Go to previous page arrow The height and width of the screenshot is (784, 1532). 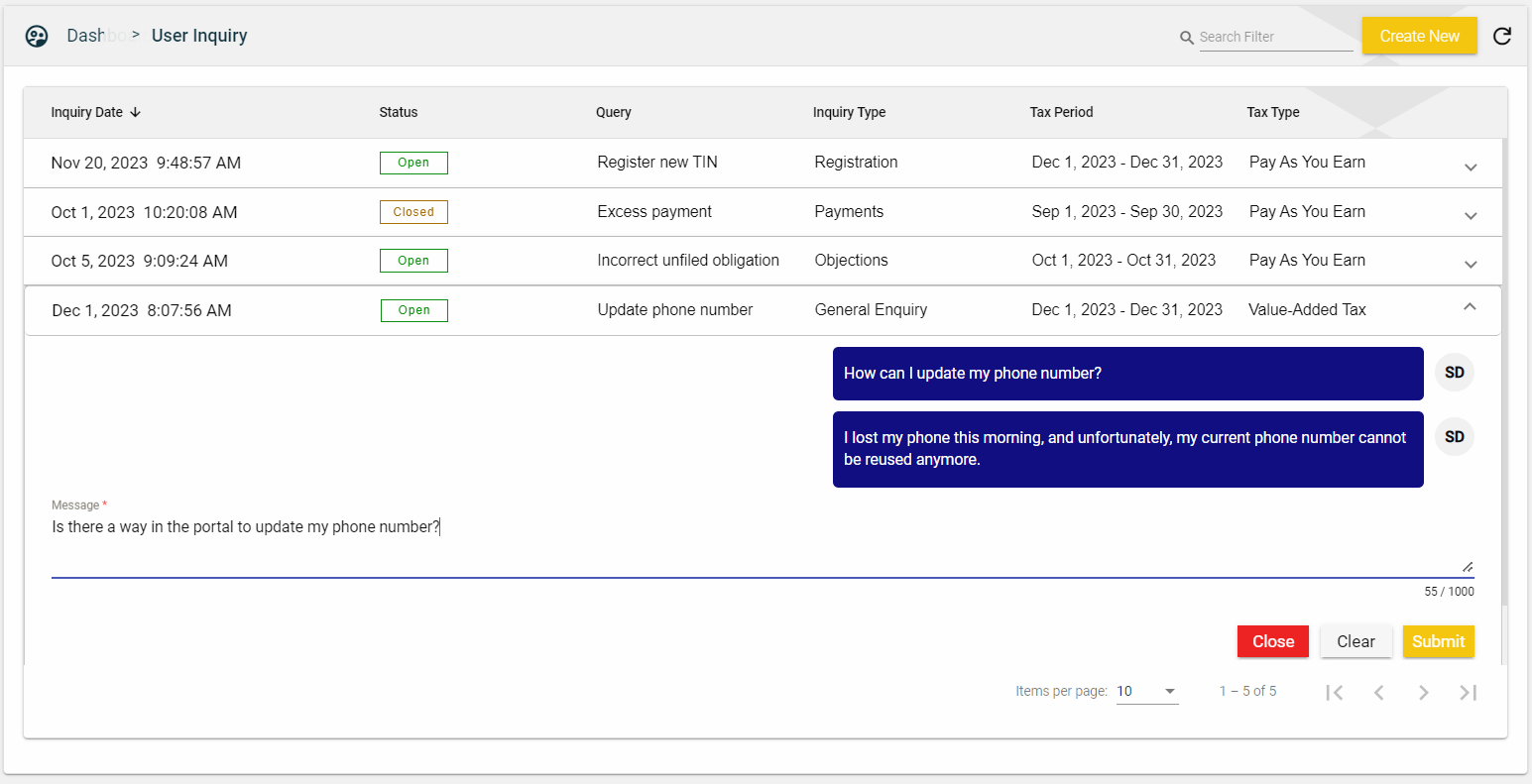pyautogui.click(x=1378, y=692)
